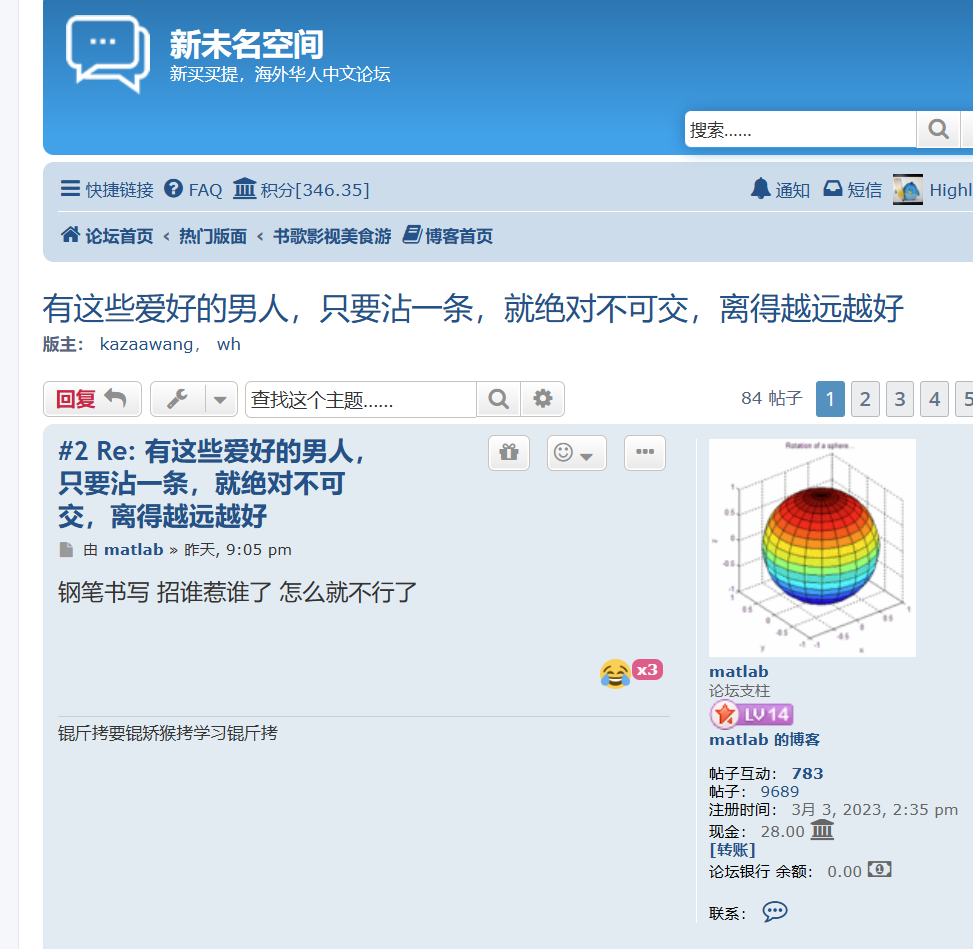The width and height of the screenshot is (973, 949).
Task: Click post text 钢笔书写 招谁惹谁了
Action: click(x=237, y=593)
